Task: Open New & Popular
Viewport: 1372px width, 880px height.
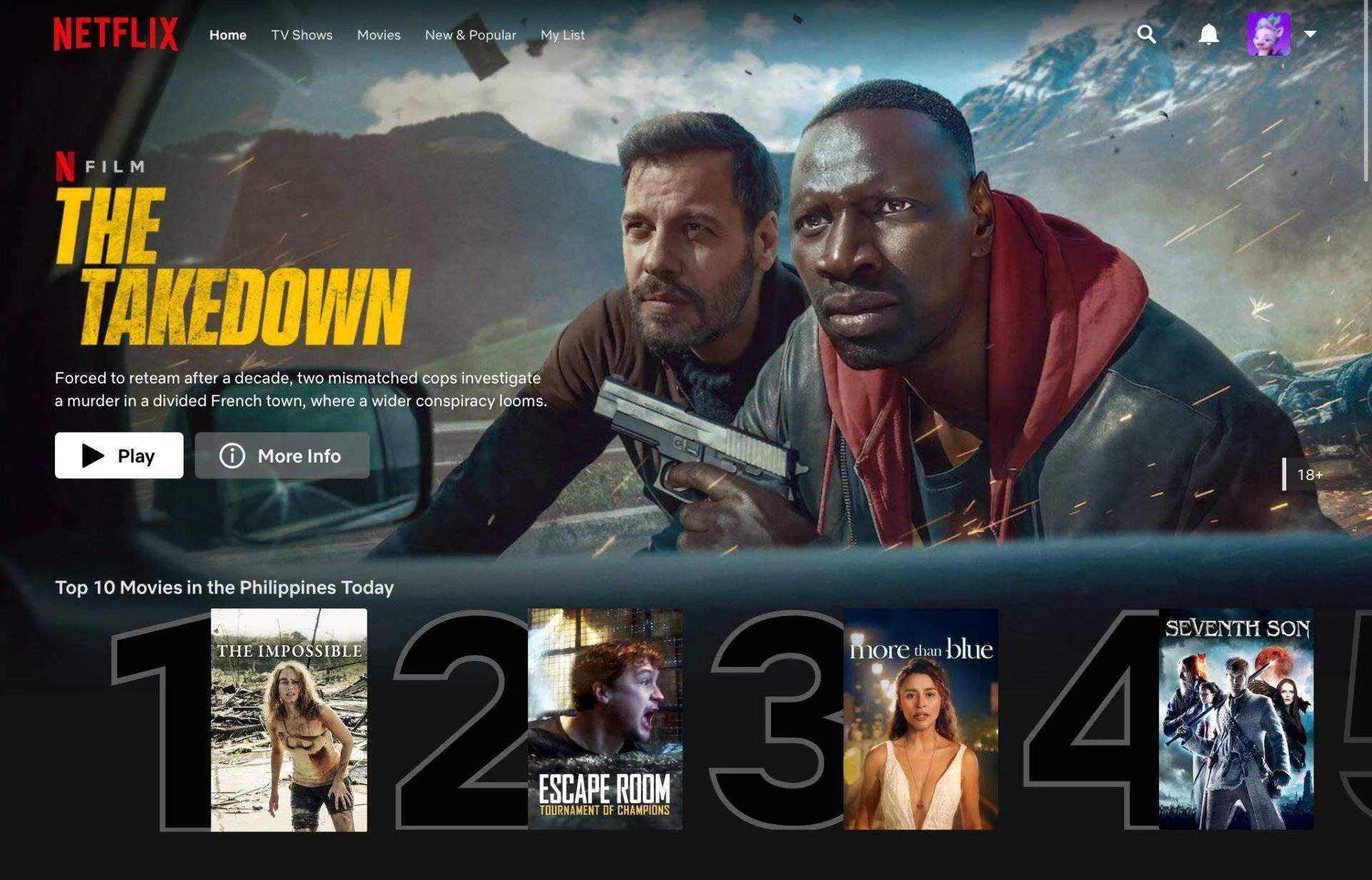Action: point(470,35)
